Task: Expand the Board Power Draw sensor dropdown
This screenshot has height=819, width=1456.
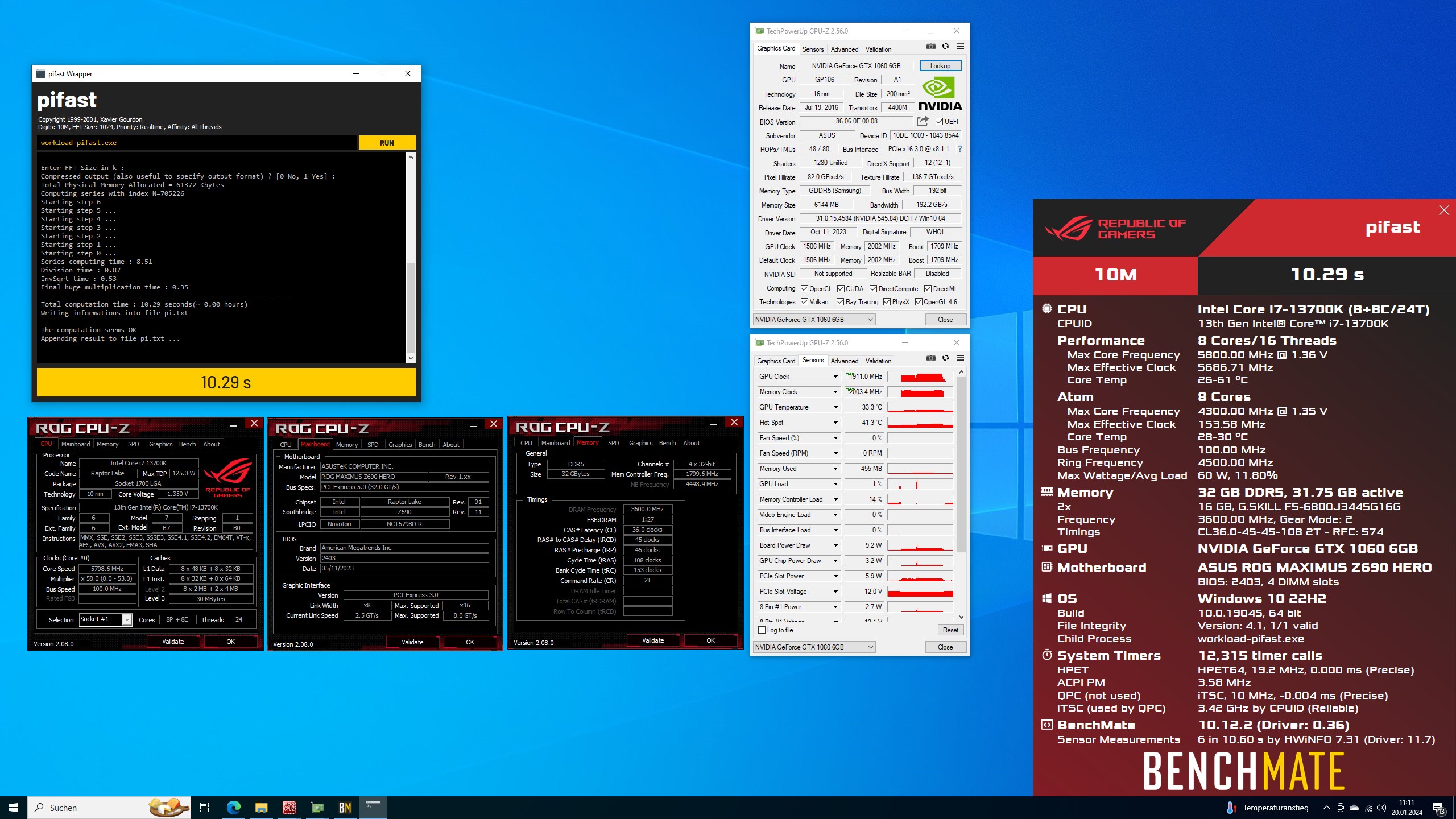Action: 835,545
